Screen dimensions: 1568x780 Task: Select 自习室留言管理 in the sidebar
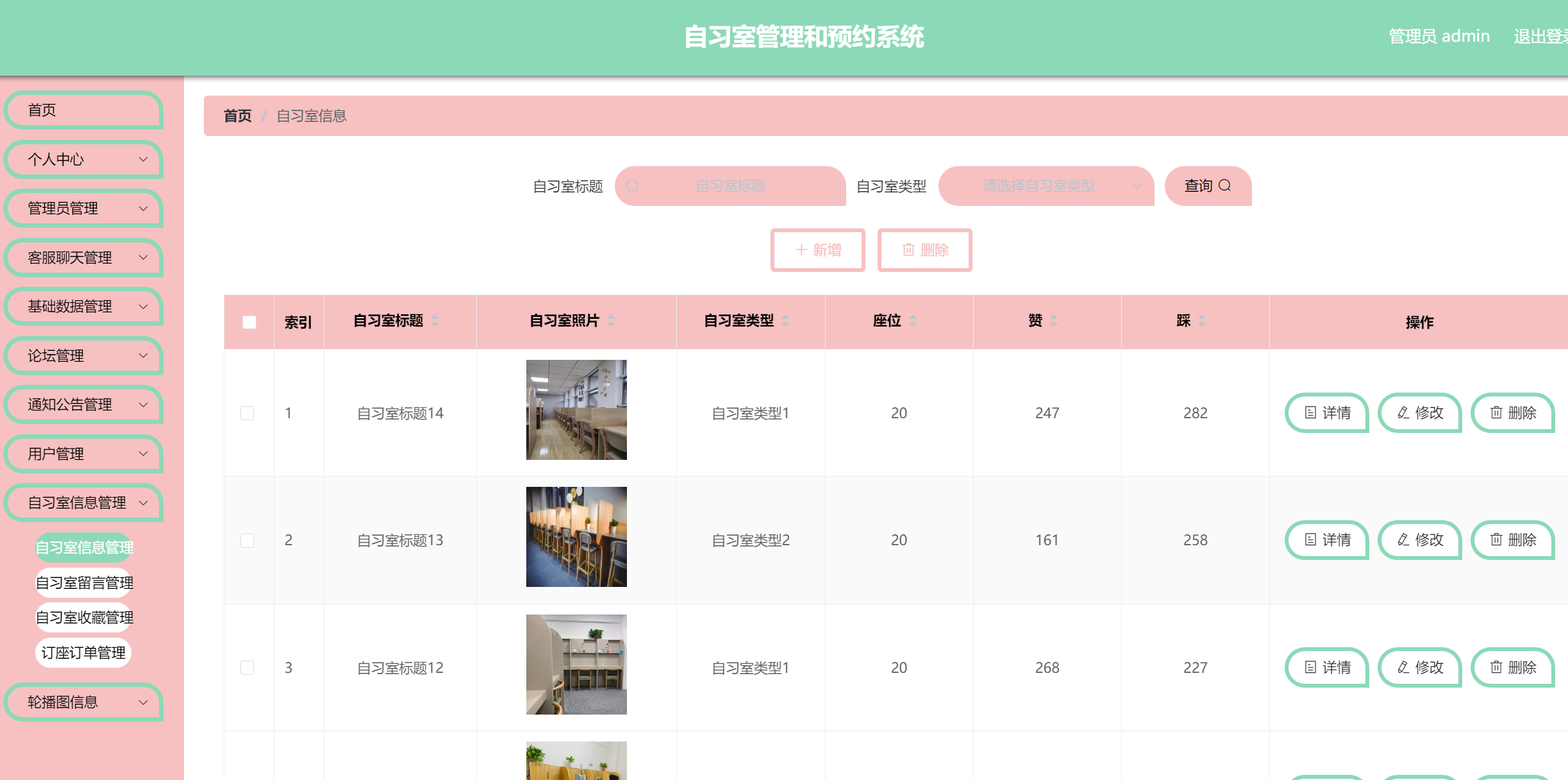84,583
